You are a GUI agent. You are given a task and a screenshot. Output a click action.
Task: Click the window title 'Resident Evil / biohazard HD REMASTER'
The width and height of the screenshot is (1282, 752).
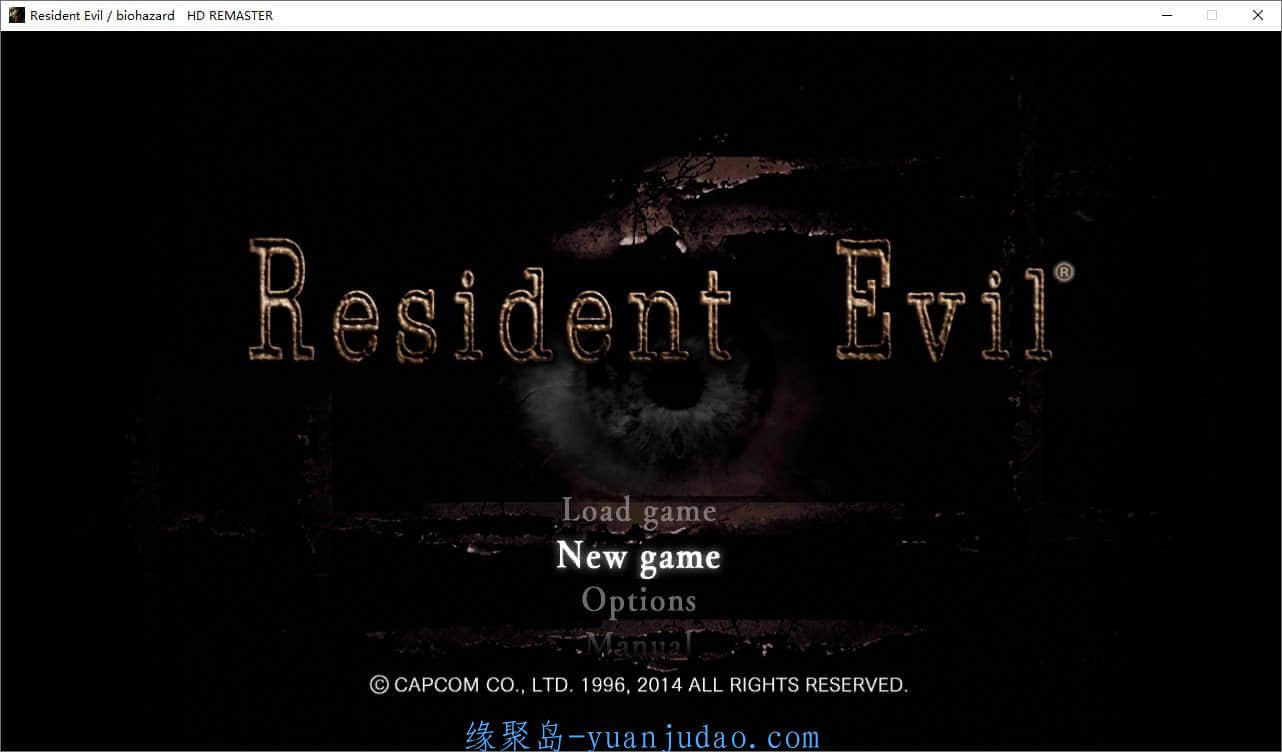click(151, 15)
